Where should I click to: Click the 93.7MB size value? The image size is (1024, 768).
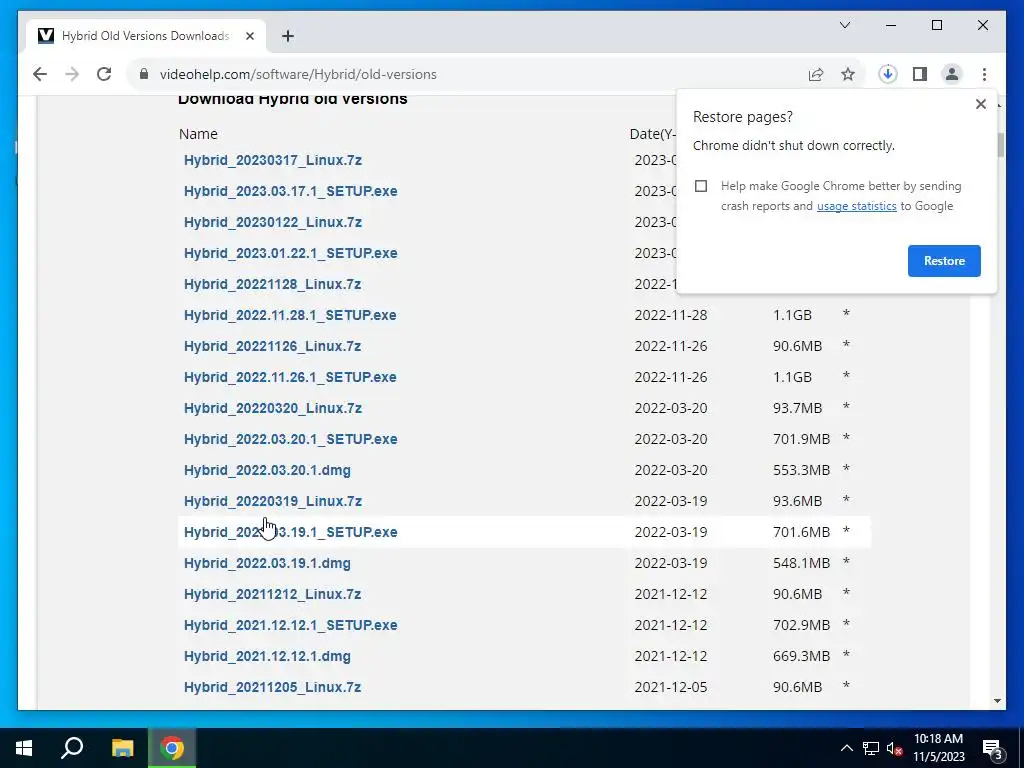click(797, 408)
